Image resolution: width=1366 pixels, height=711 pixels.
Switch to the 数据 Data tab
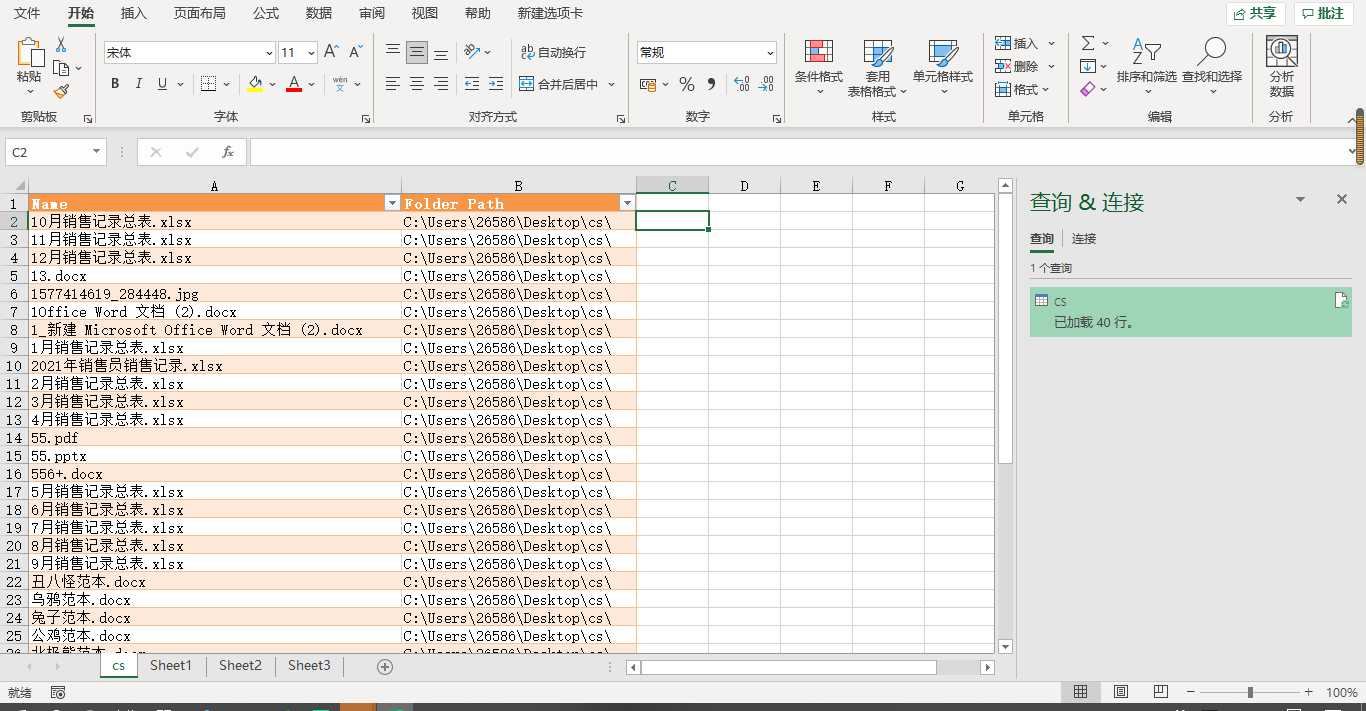click(319, 13)
